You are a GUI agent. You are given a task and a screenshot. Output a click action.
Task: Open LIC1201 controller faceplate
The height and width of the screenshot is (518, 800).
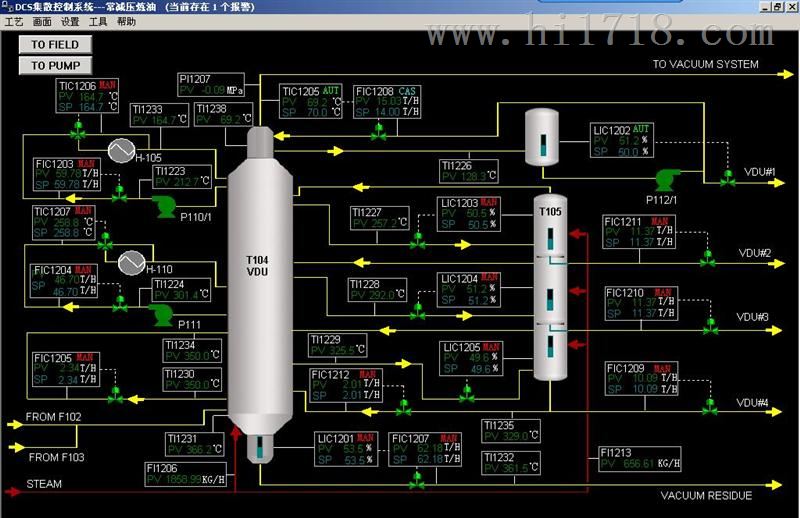[346, 449]
